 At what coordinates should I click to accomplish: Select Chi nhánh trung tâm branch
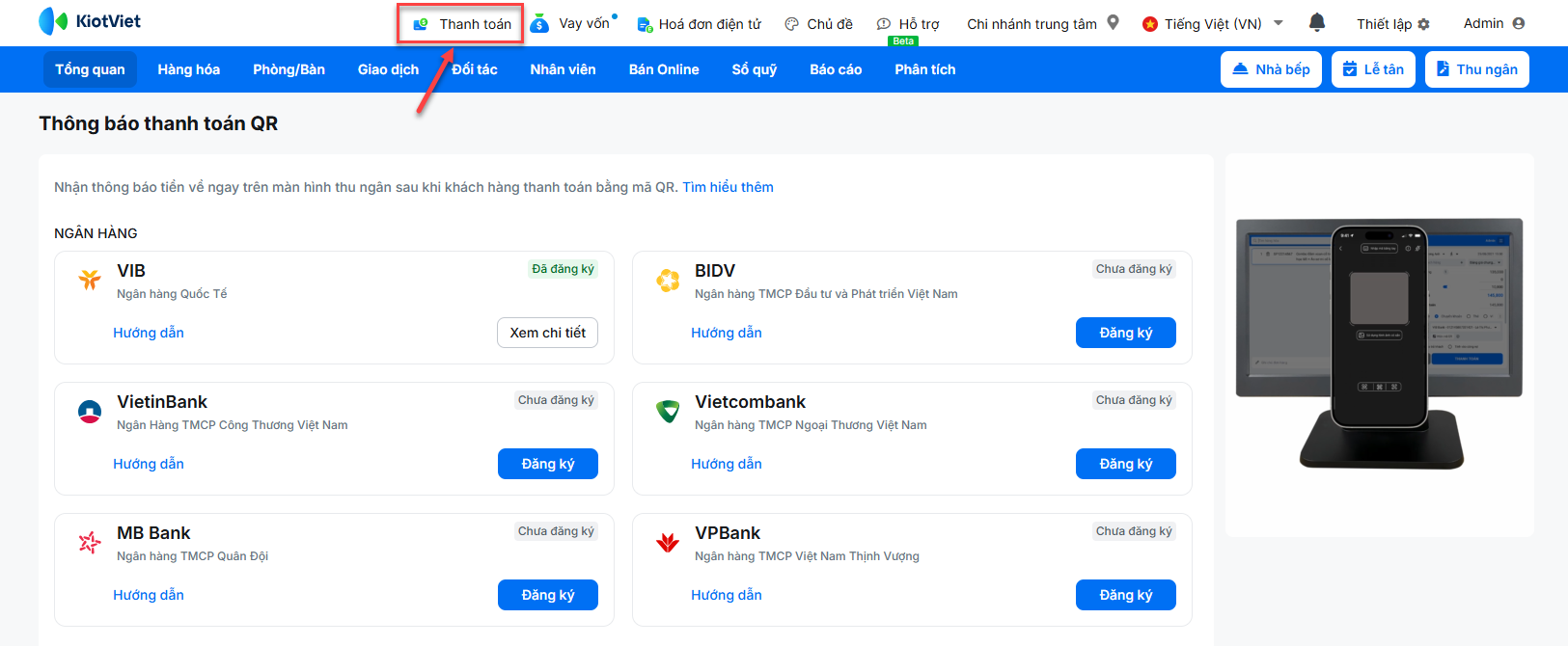click(1032, 24)
